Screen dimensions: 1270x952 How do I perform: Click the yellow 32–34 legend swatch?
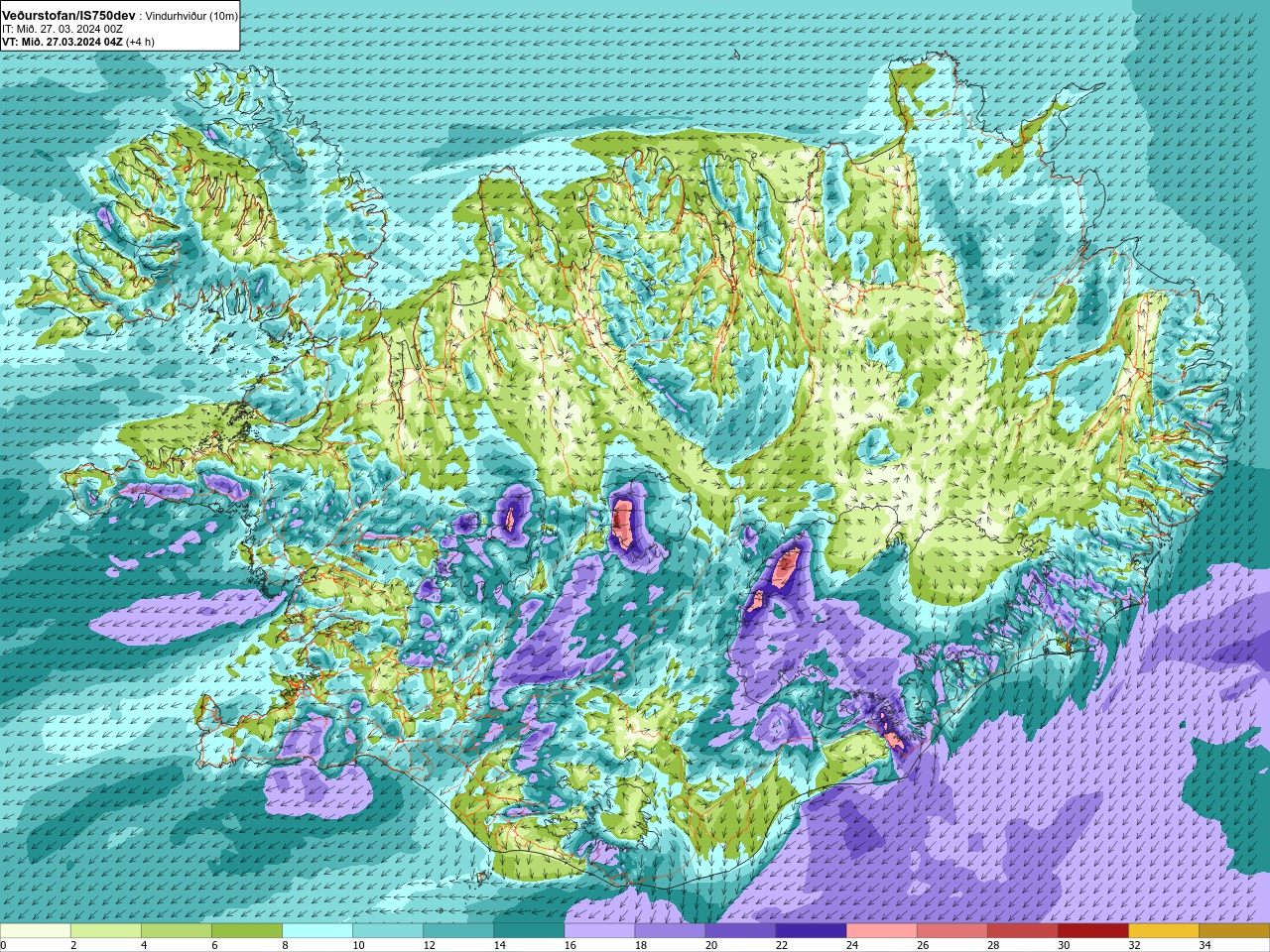[x=1163, y=931]
